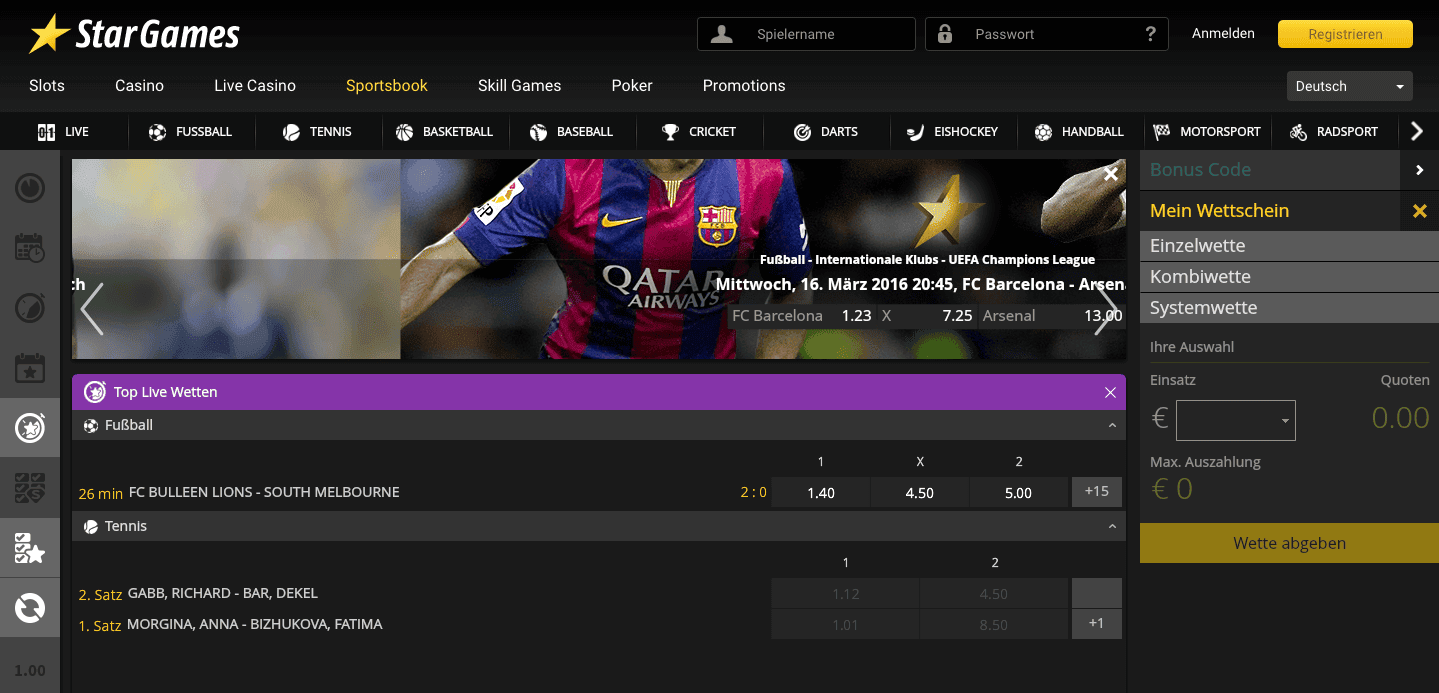Select the Einzelwette tab
Screen dimensions: 1439x693
point(1289,246)
